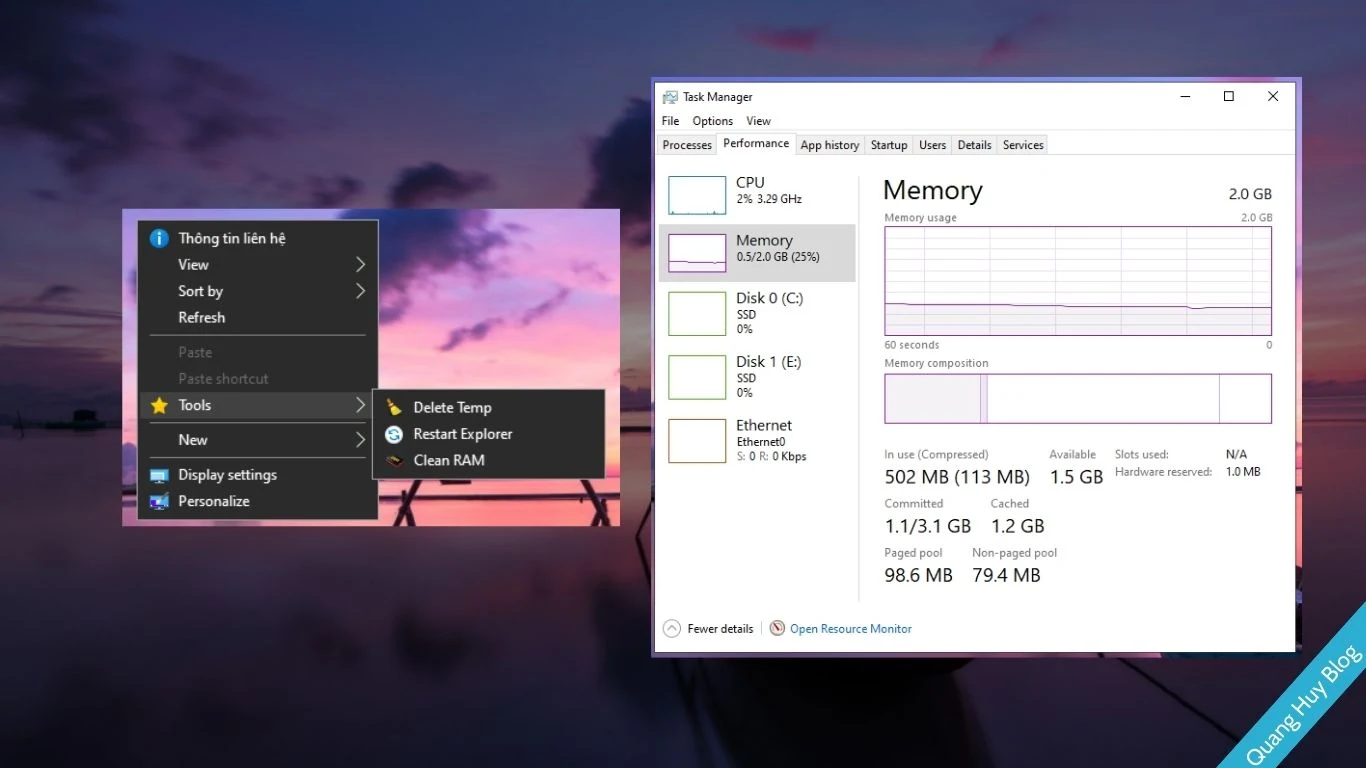1366x768 pixels.
Task: Click the Personalize icon in the context menu
Action: (x=159, y=501)
